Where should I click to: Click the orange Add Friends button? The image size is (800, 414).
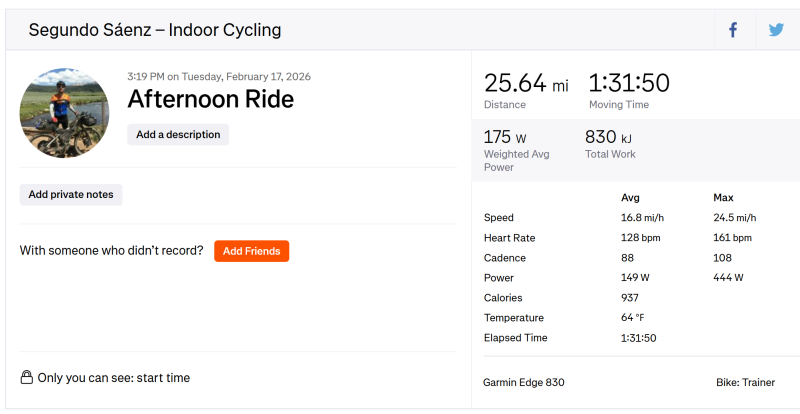(x=251, y=251)
